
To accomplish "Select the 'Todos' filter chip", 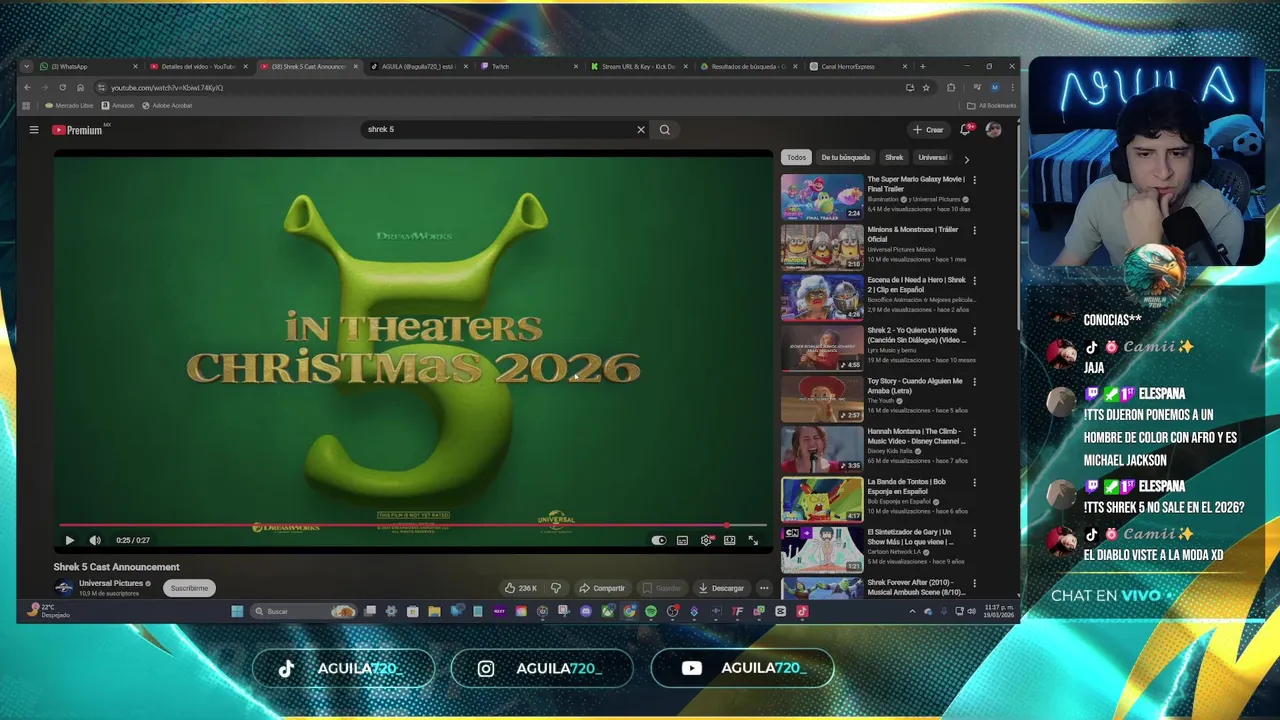I will pyautogui.click(x=796, y=157).
